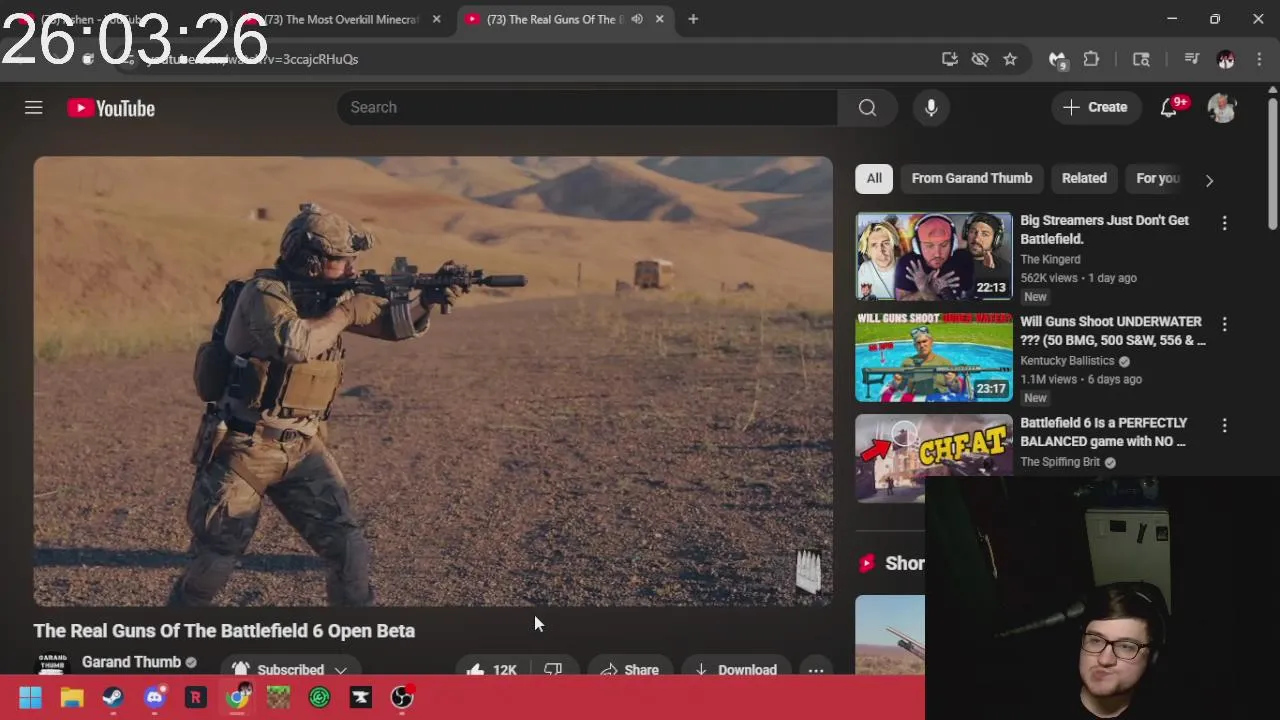Open The Spiffing Brit channel link

click(x=1060, y=462)
